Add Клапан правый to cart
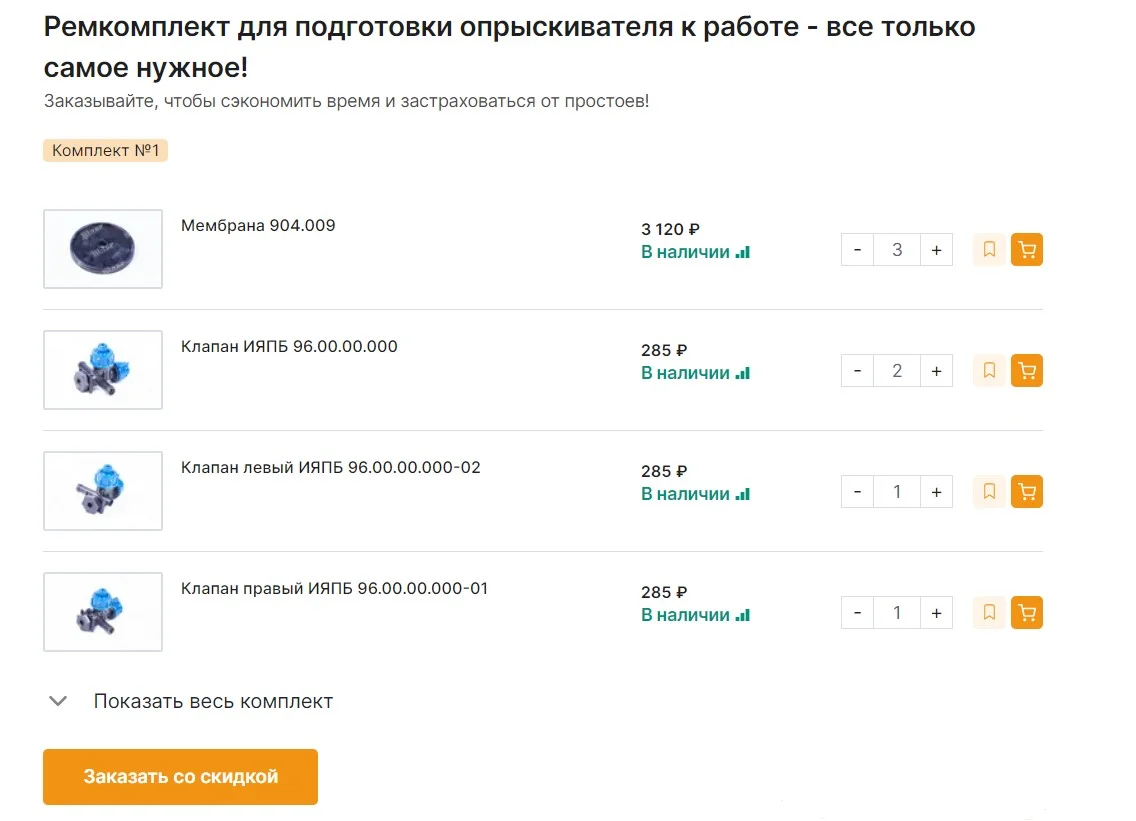This screenshot has width=1136, height=821. (x=1026, y=613)
